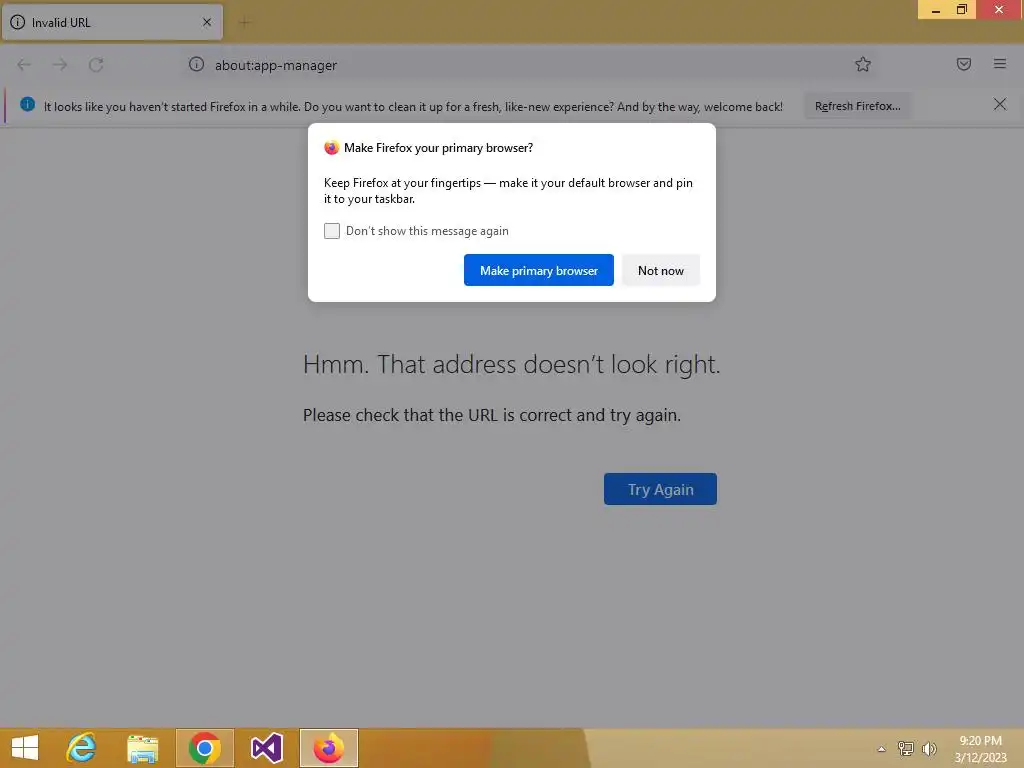This screenshot has height=768, width=1024.
Task: Click the Make primary browser button
Action: [538, 270]
